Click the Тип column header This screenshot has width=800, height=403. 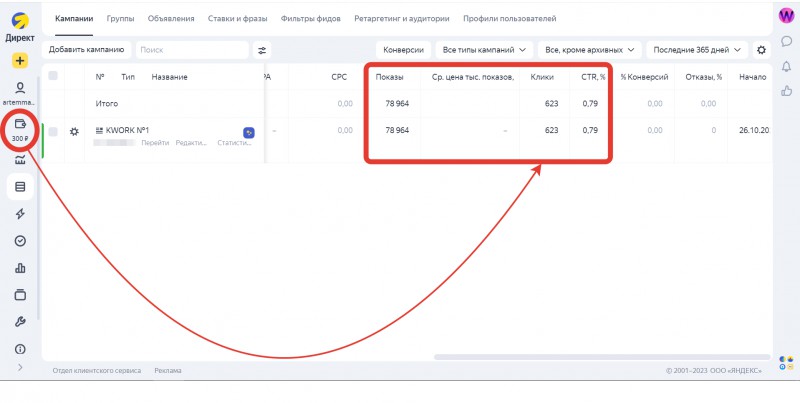[x=128, y=77]
